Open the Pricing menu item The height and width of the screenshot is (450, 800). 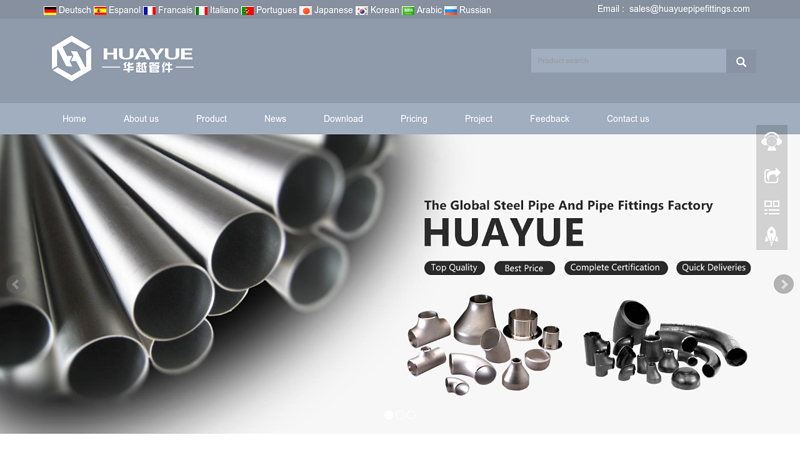pyautogui.click(x=414, y=119)
